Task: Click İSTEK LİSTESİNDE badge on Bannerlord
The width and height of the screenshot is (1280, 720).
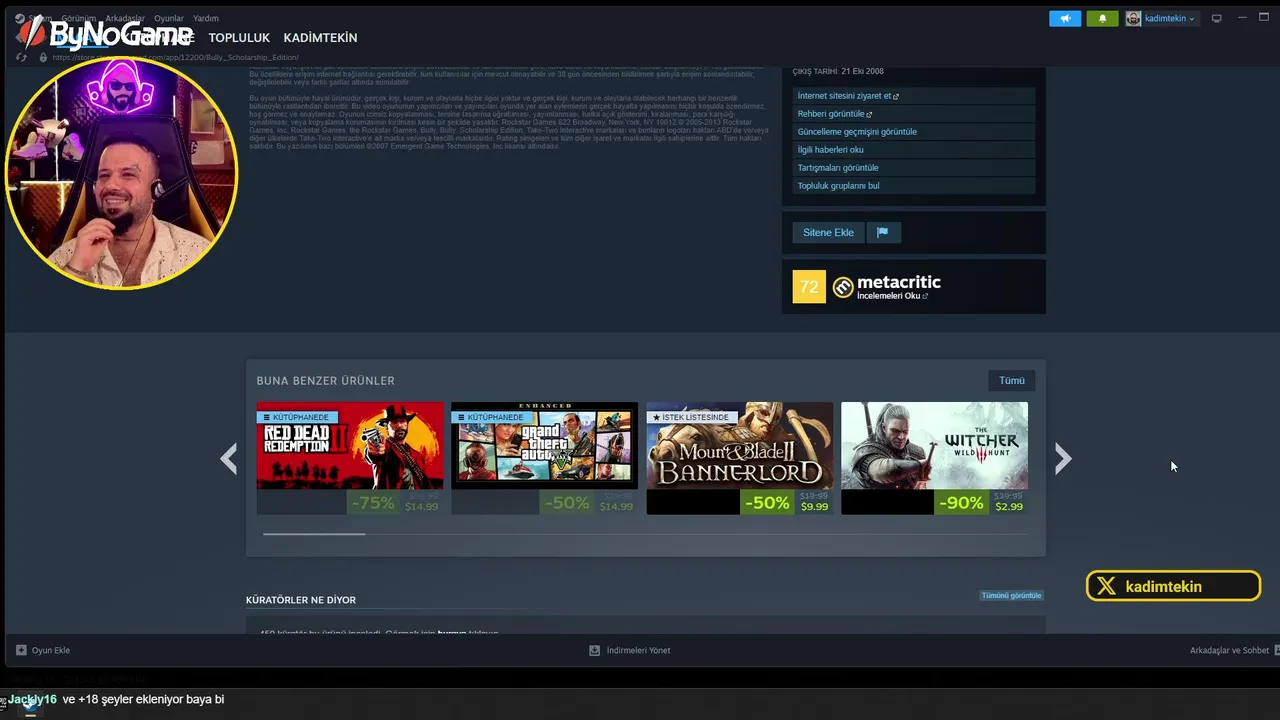Action: click(x=692, y=417)
